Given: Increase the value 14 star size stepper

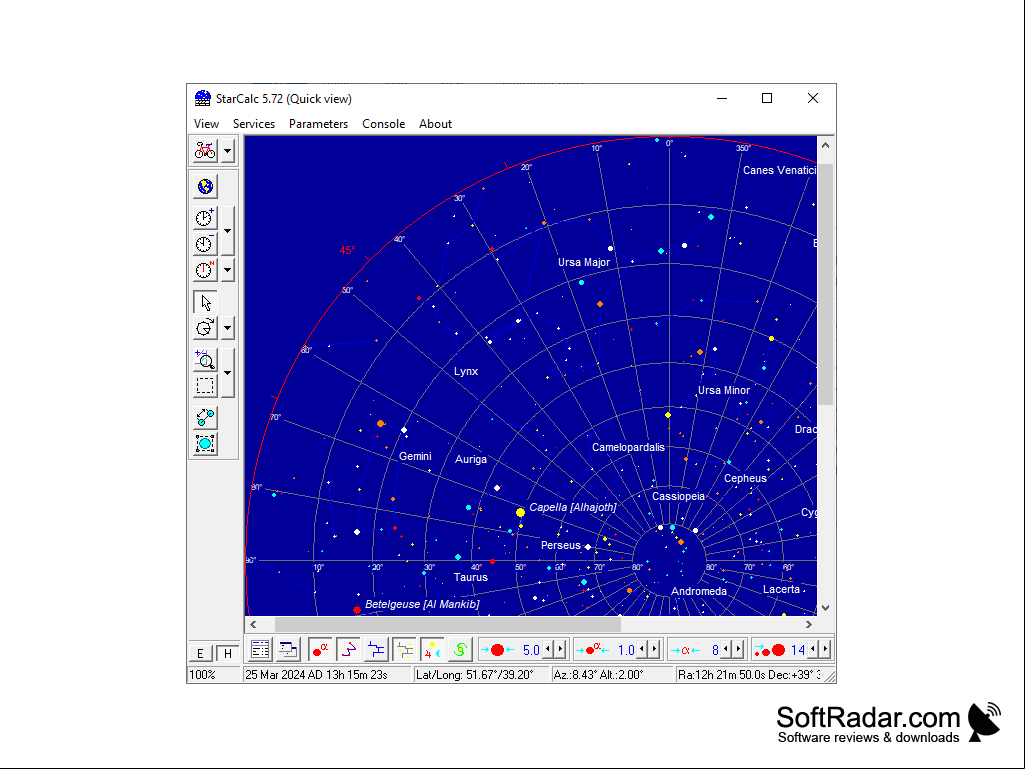Looking at the screenshot, I should pyautogui.click(x=825, y=649).
